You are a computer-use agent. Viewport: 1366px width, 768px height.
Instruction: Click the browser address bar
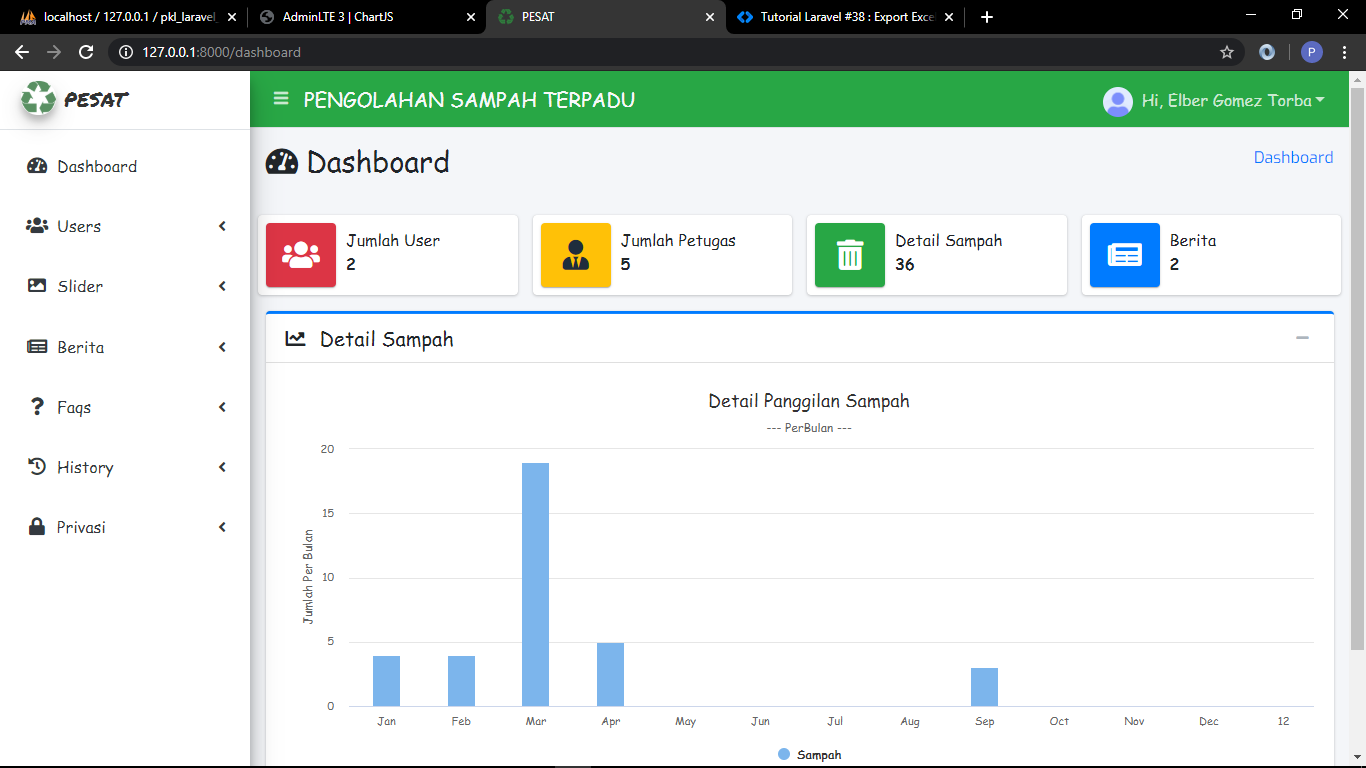pos(660,52)
